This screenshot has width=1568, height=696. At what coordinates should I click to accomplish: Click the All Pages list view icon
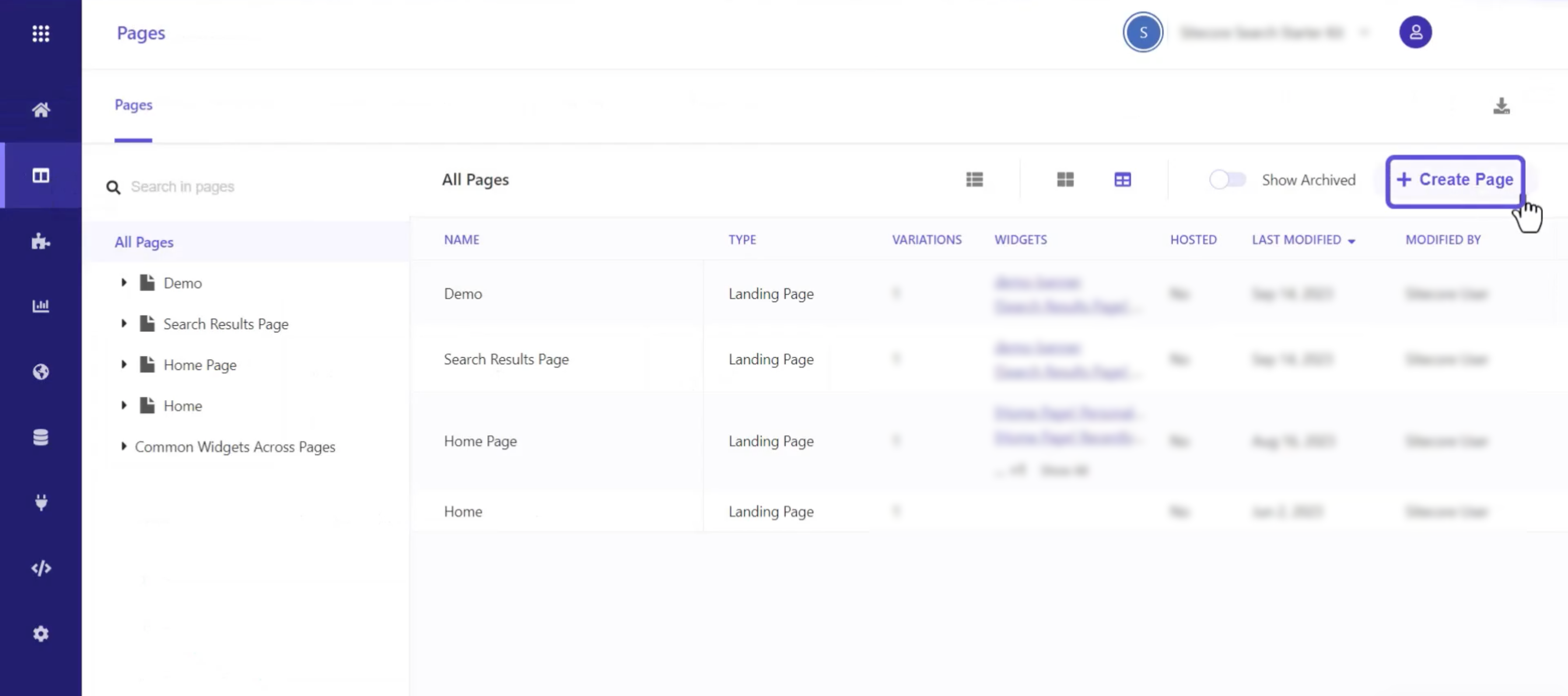click(975, 179)
